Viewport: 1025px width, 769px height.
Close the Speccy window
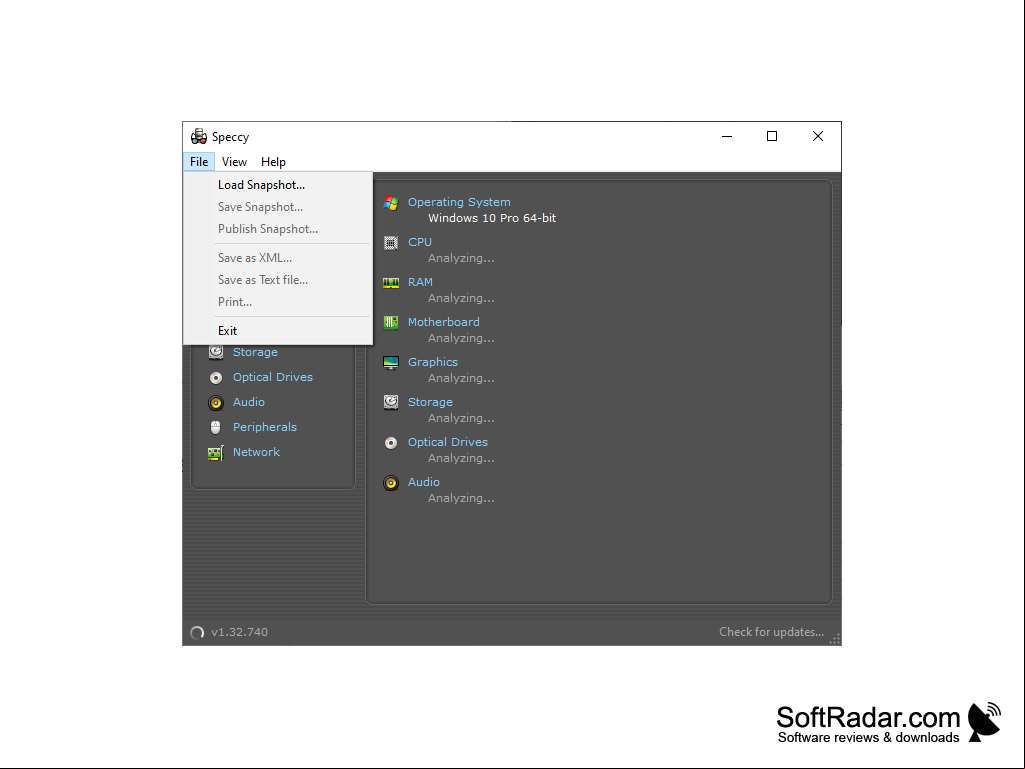tap(818, 136)
